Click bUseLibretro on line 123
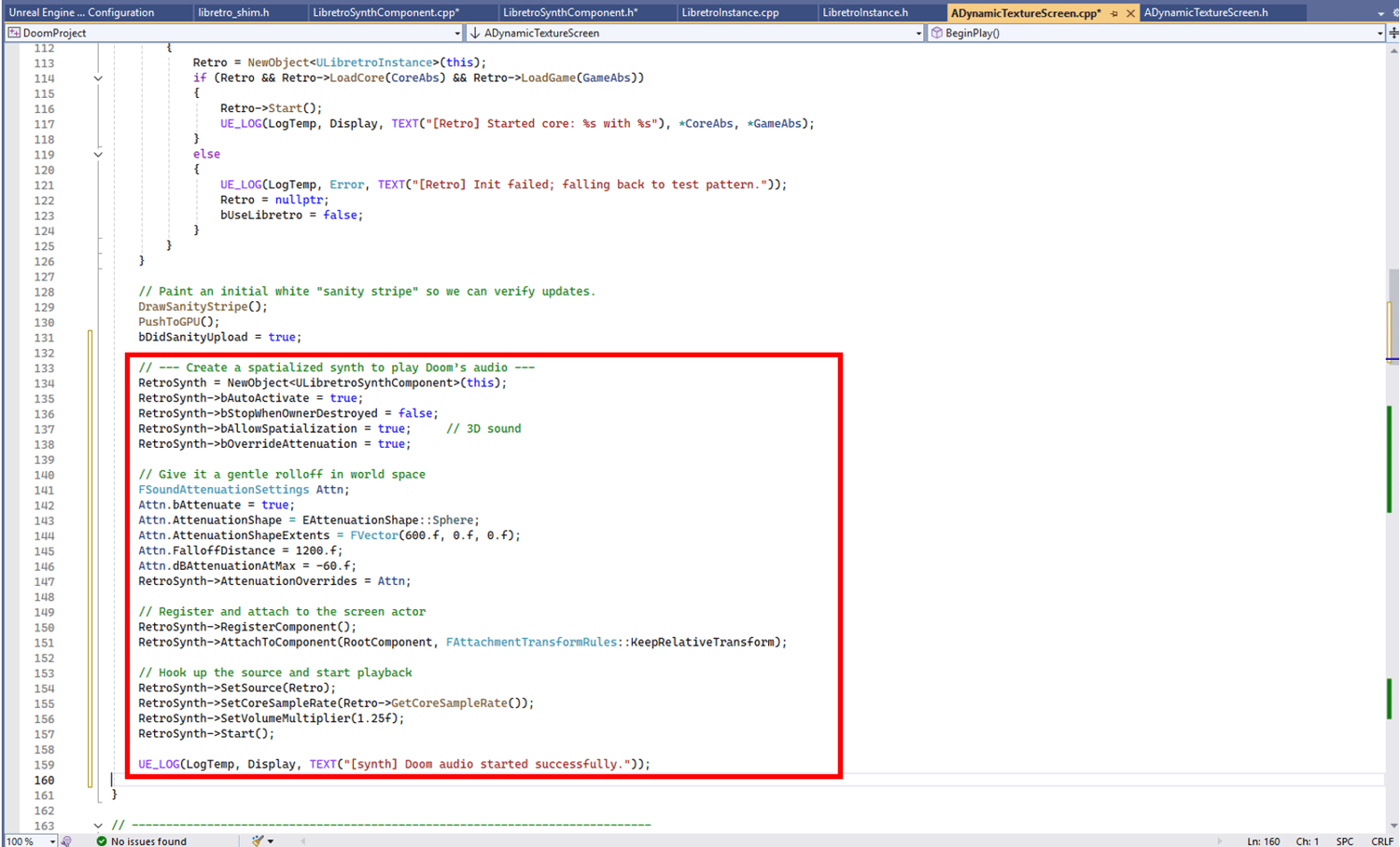The width and height of the screenshot is (1400, 847). click(x=264, y=215)
